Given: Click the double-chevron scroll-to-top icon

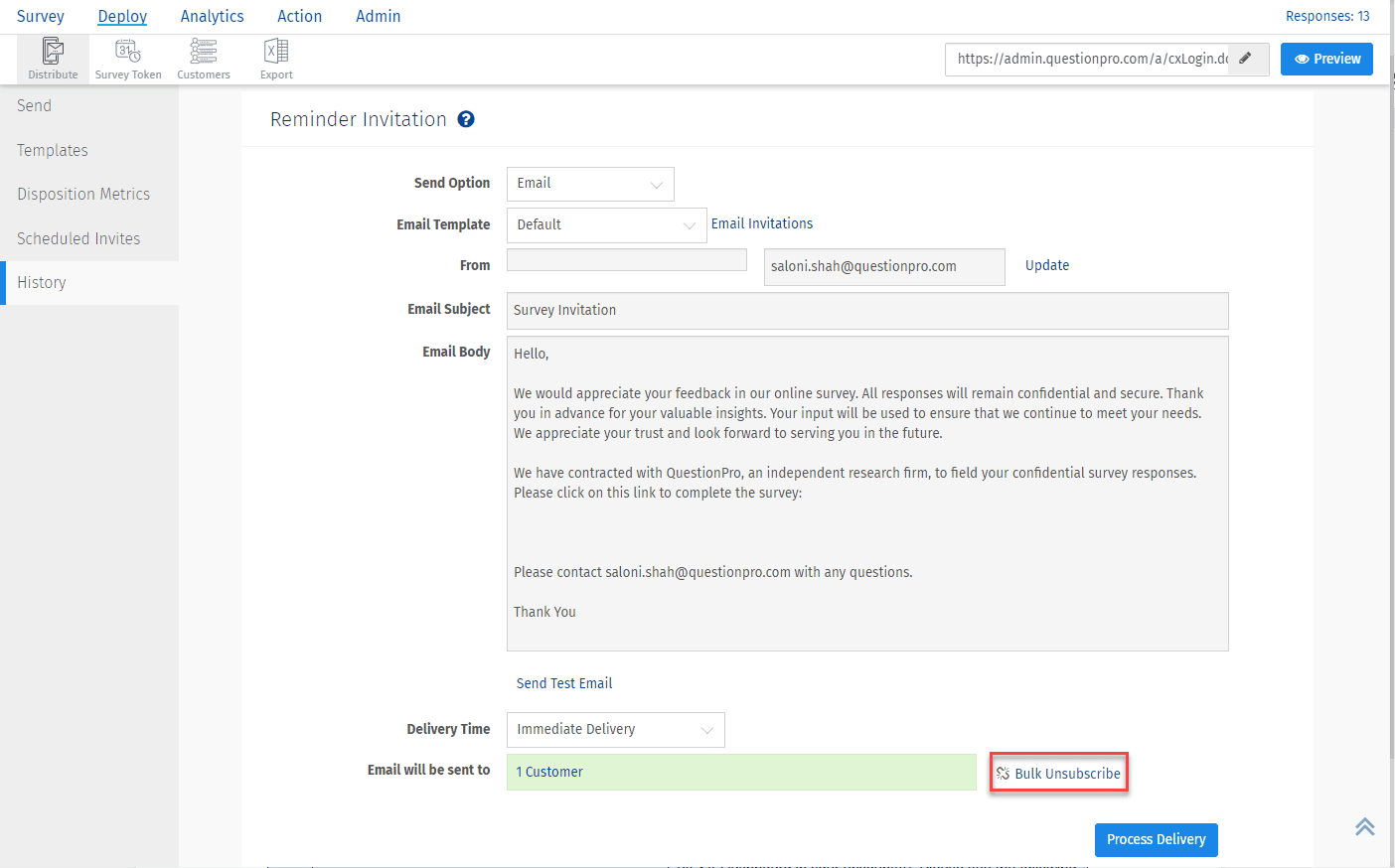Looking at the screenshot, I should click(1364, 826).
